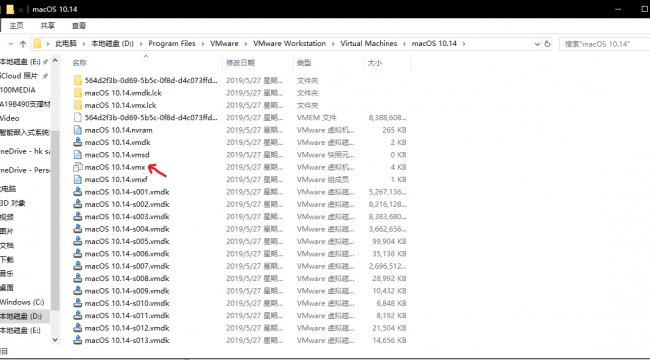Open Windows (C:) in navigation pane
This screenshot has width=650, height=360.
tap(22, 302)
